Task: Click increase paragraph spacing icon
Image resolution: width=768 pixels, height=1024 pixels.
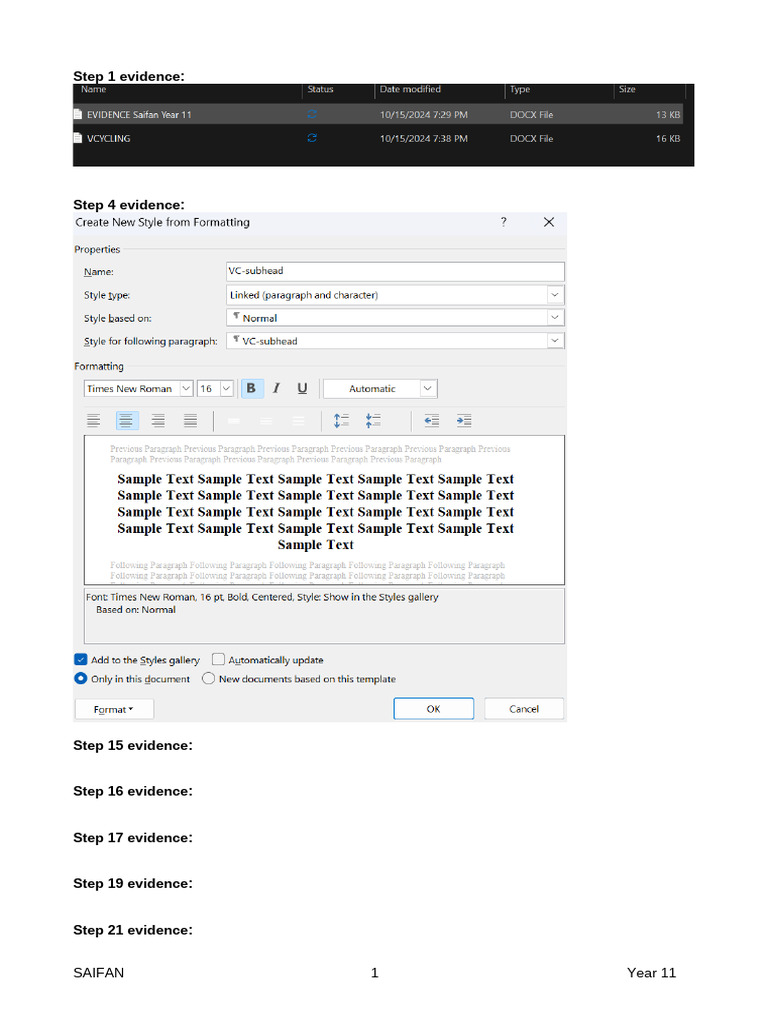Action: pyautogui.click(x=341, y=421)
